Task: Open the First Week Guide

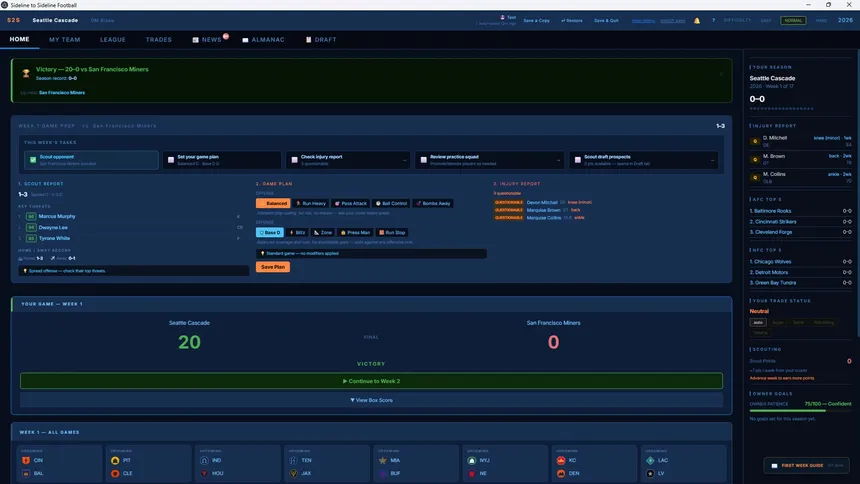Action: click(806, 465)
